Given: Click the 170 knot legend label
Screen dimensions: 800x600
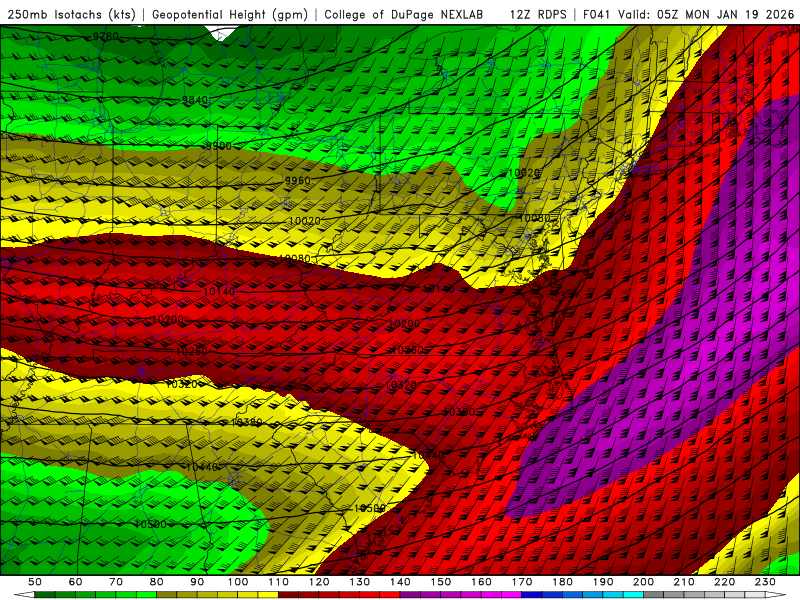Looking at the screenshot, I should (522, 582).
